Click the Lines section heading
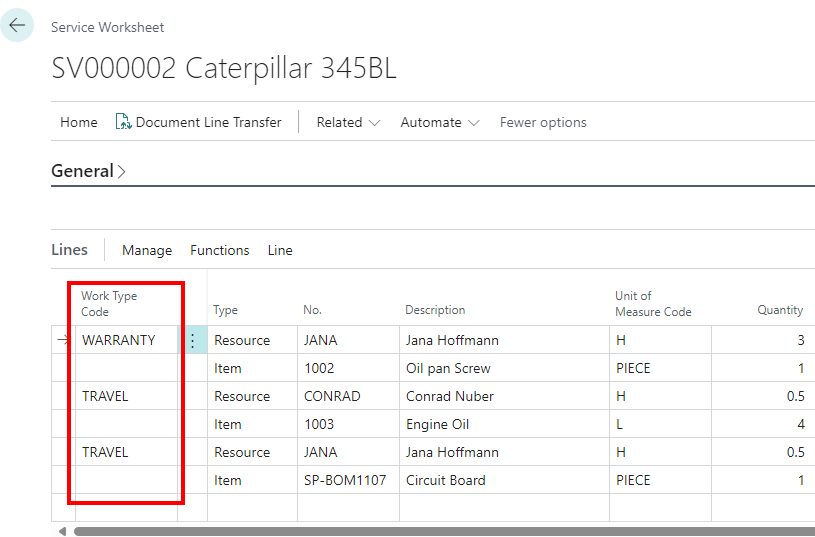The image size is (815, 537). [x=69, y=250]
